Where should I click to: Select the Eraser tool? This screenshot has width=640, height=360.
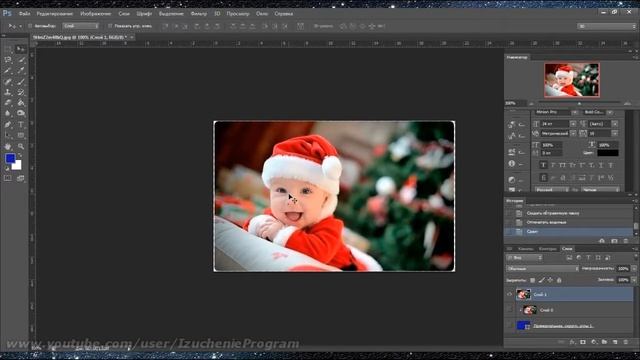tap(8, 103)
